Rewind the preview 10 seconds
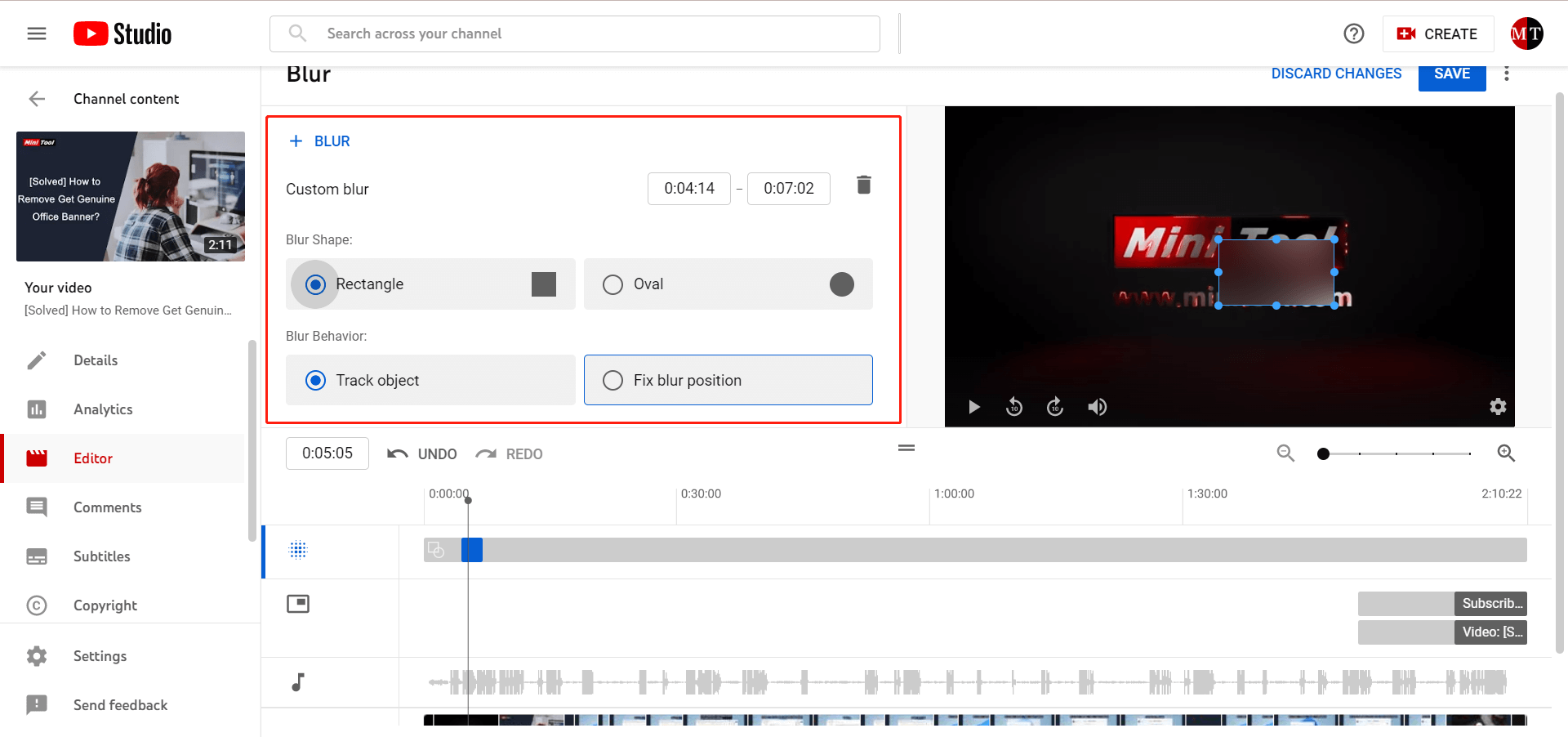Viewport: 1568px width, 737px height. 1014,407
